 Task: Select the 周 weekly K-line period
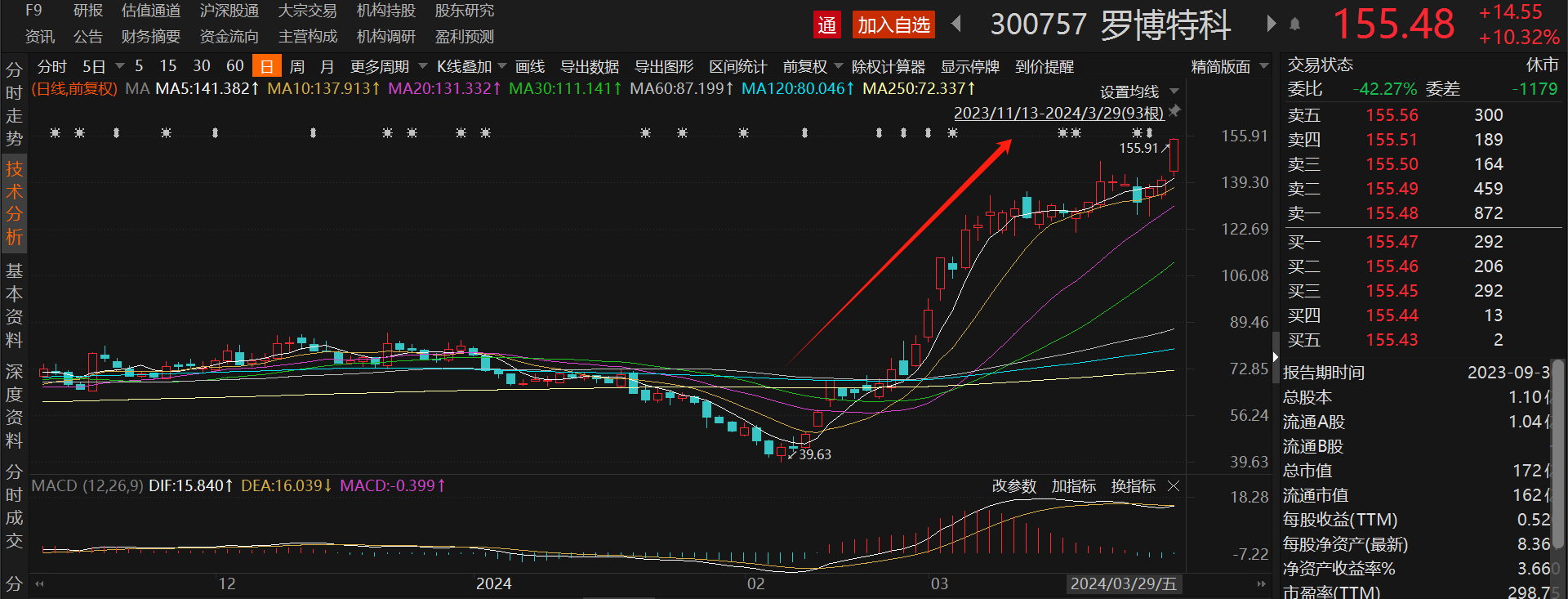[x=297, y=66]
